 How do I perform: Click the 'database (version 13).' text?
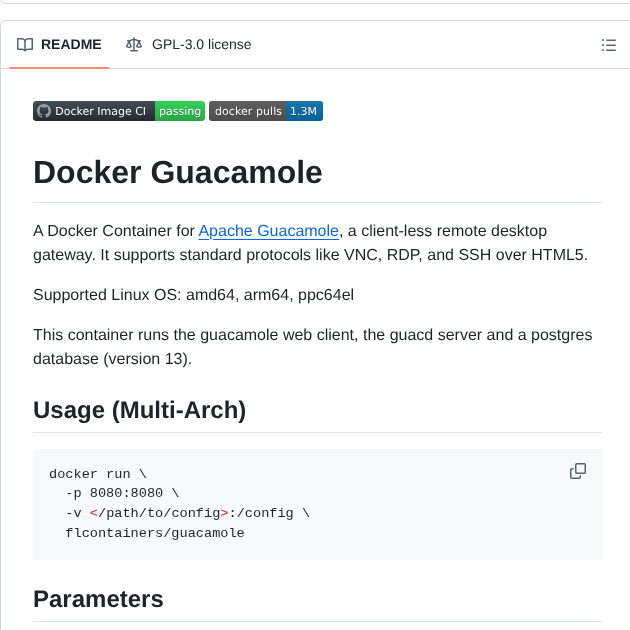click(112, 359)
